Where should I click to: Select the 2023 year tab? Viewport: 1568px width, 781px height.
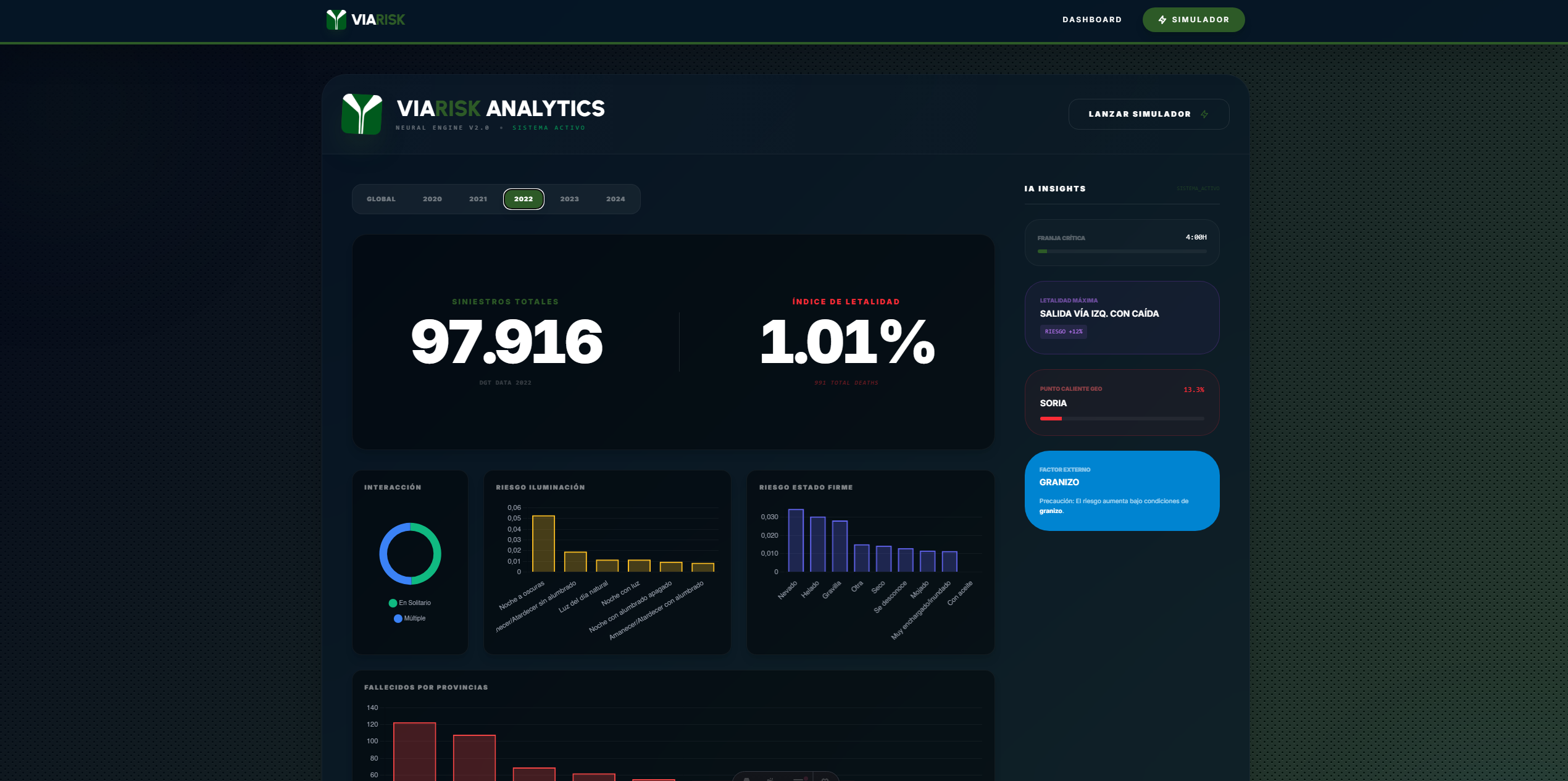pos(569,199)
